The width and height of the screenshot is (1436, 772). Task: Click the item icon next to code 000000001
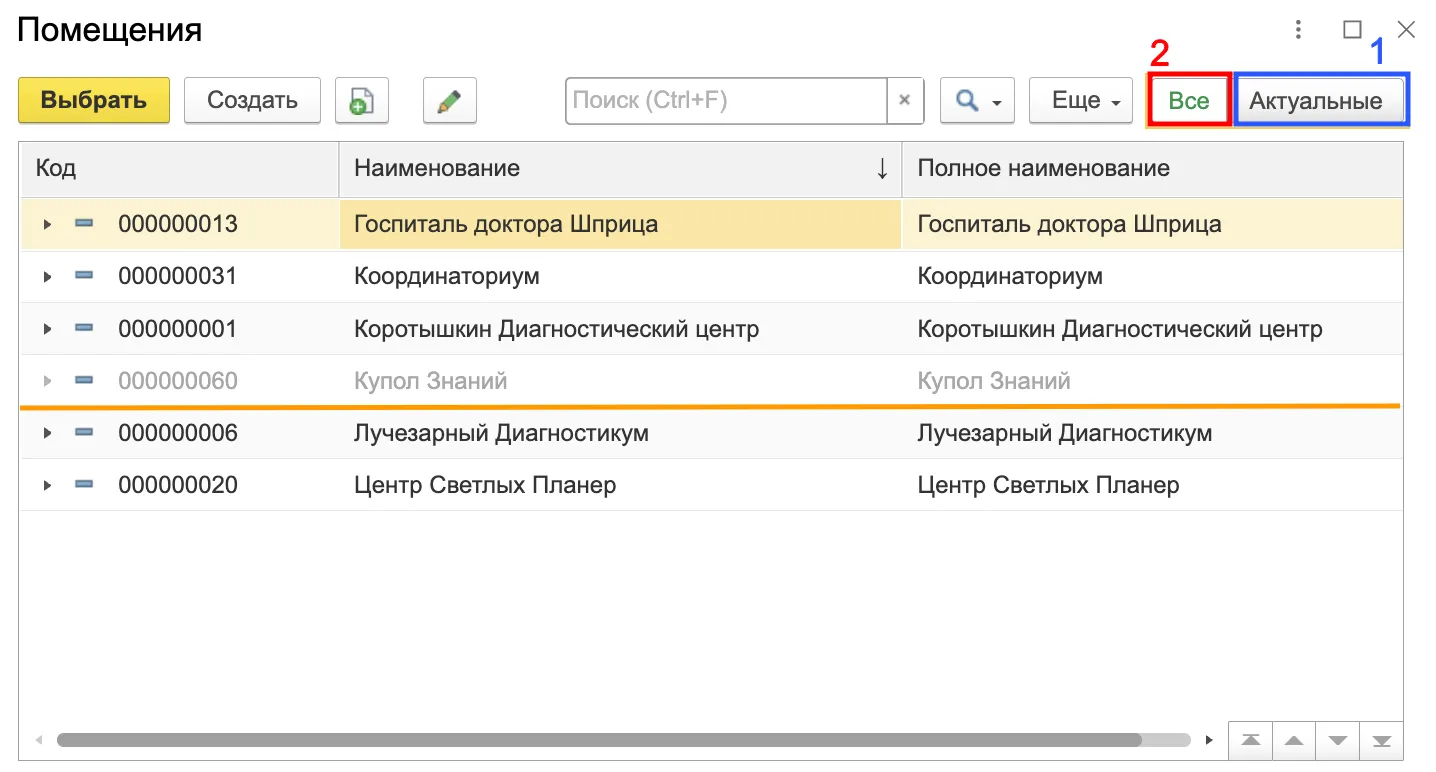tap(84, 328)
